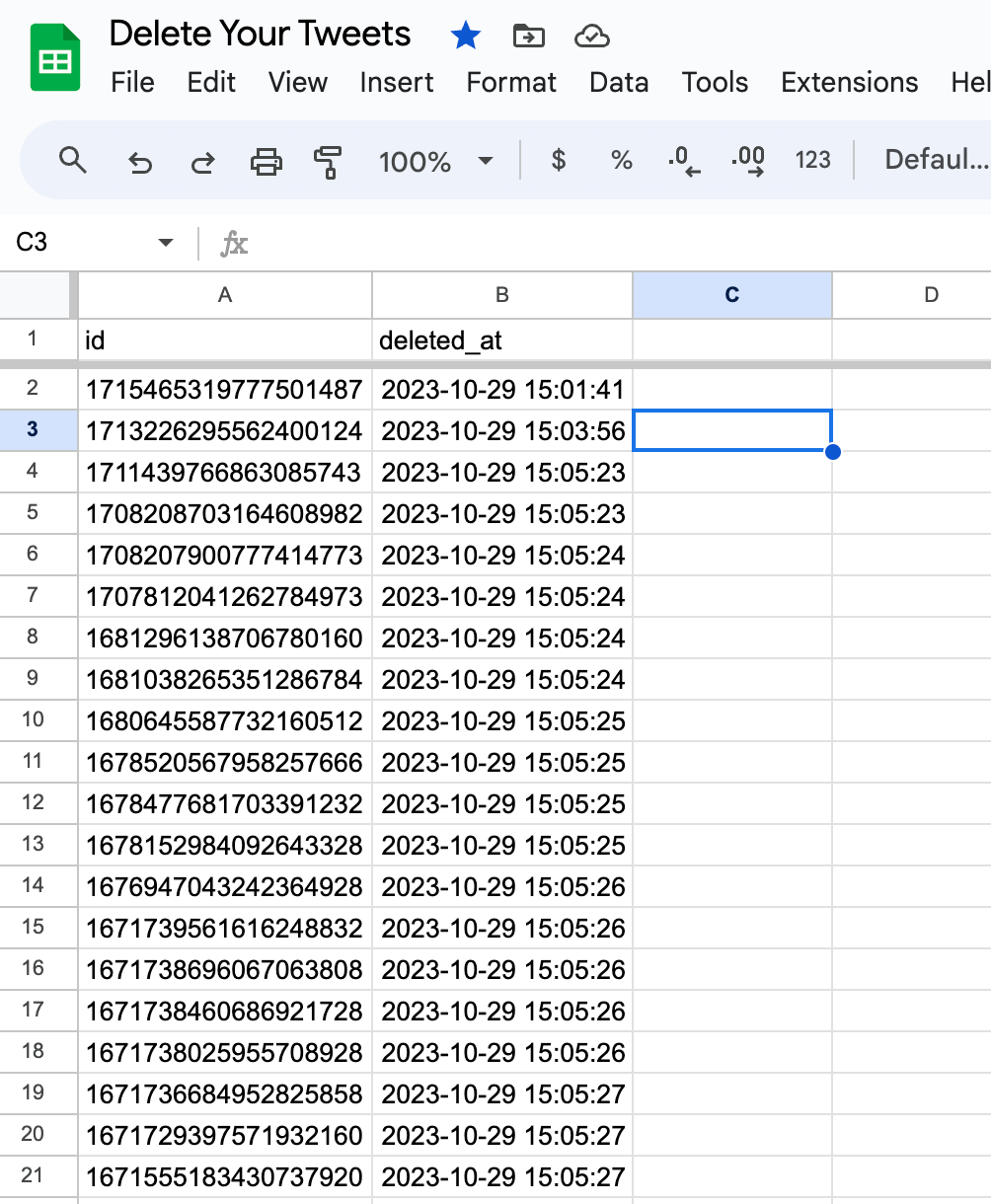Select column B header
The width and height of the screenshot is (991, 1204).
[x=502, y=295]
